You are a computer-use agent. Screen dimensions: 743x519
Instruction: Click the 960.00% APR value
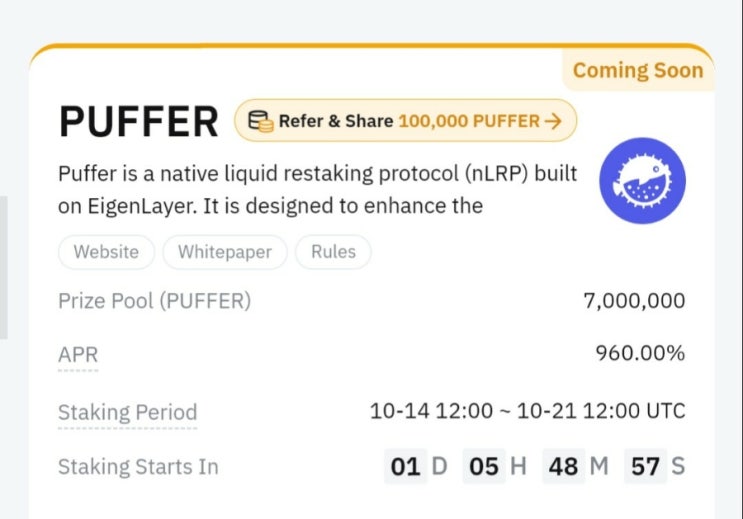641,354
